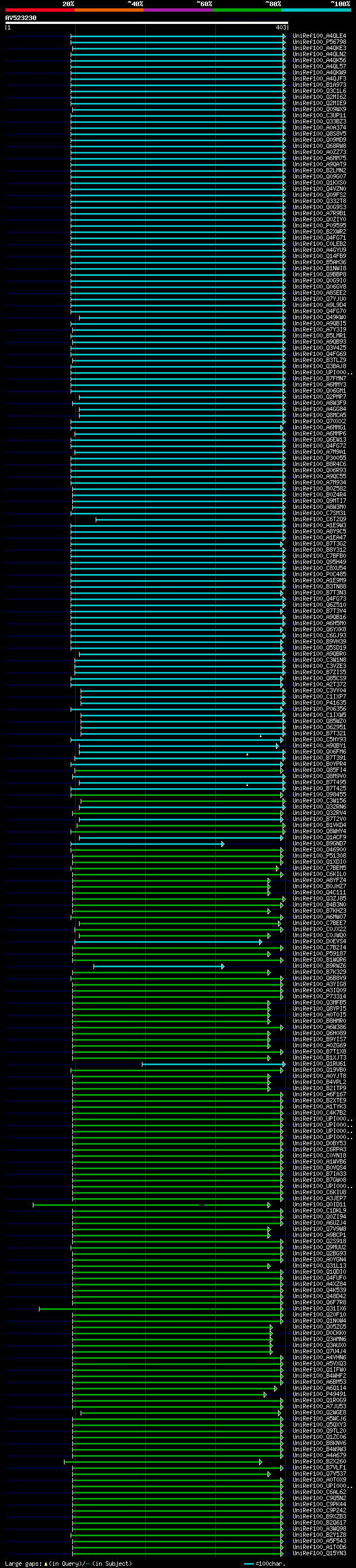Click the short cyan alignment bar for UniRef100_B9RWZ6
The width and height of the screenshot is (356, 1568).
click(x=159, y=966)
